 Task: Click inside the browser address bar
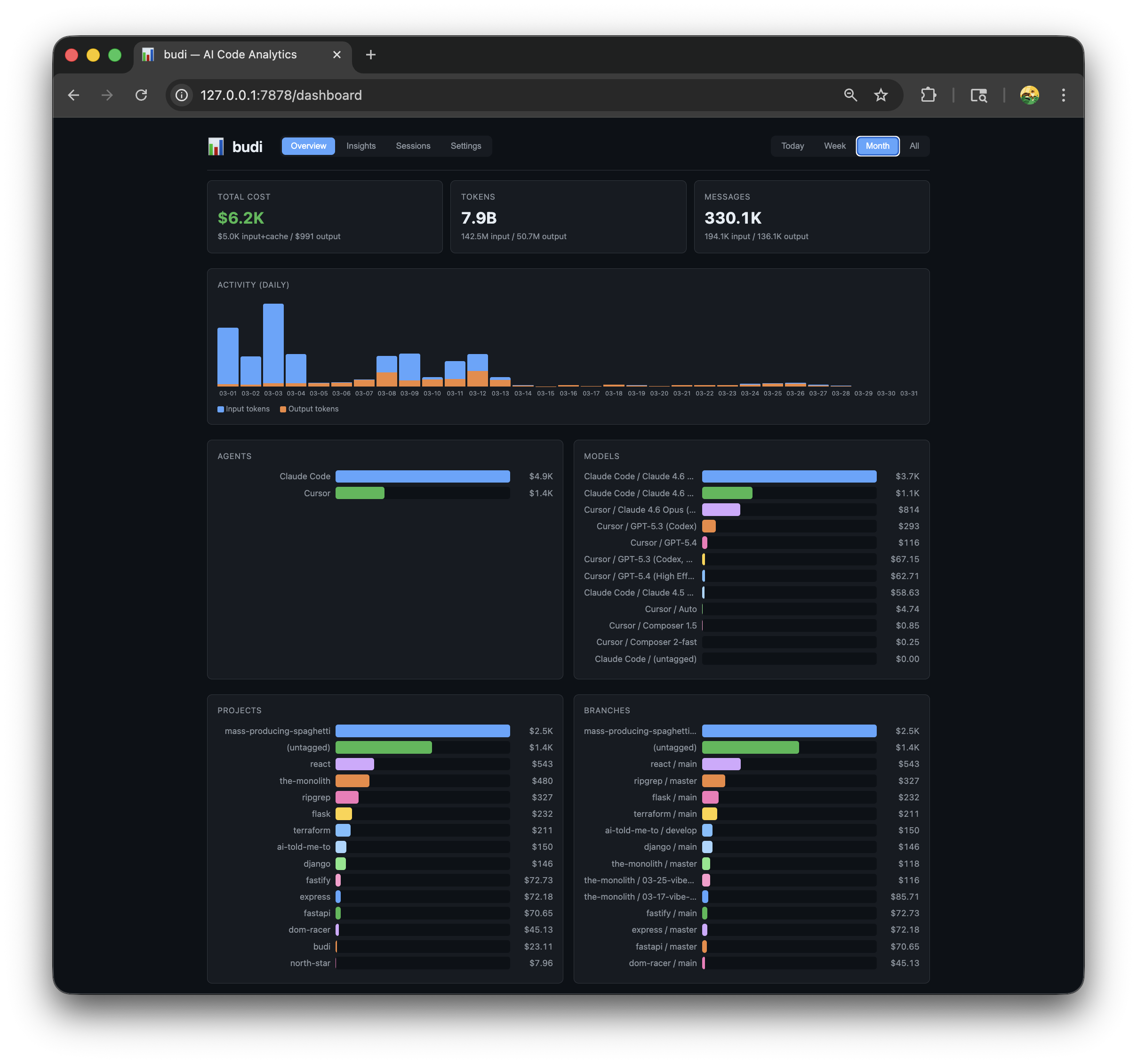(400, 95)
